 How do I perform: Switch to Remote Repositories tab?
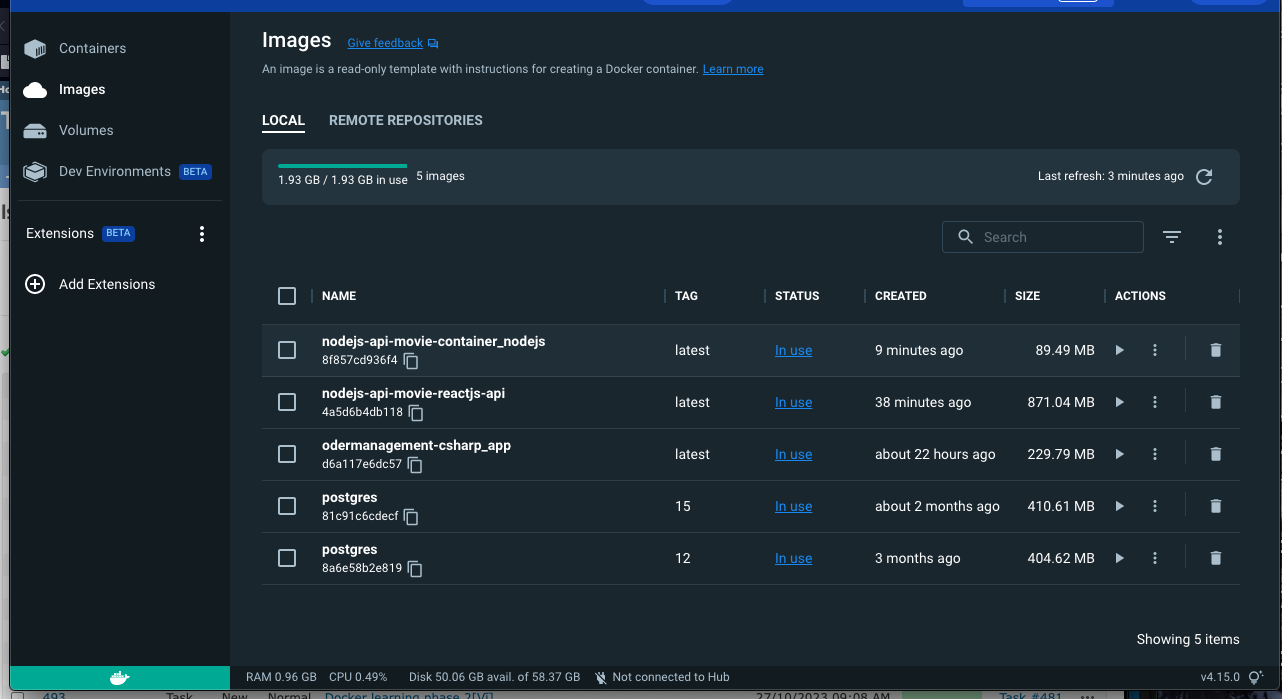pyautogui.click(x=405, y=120)
